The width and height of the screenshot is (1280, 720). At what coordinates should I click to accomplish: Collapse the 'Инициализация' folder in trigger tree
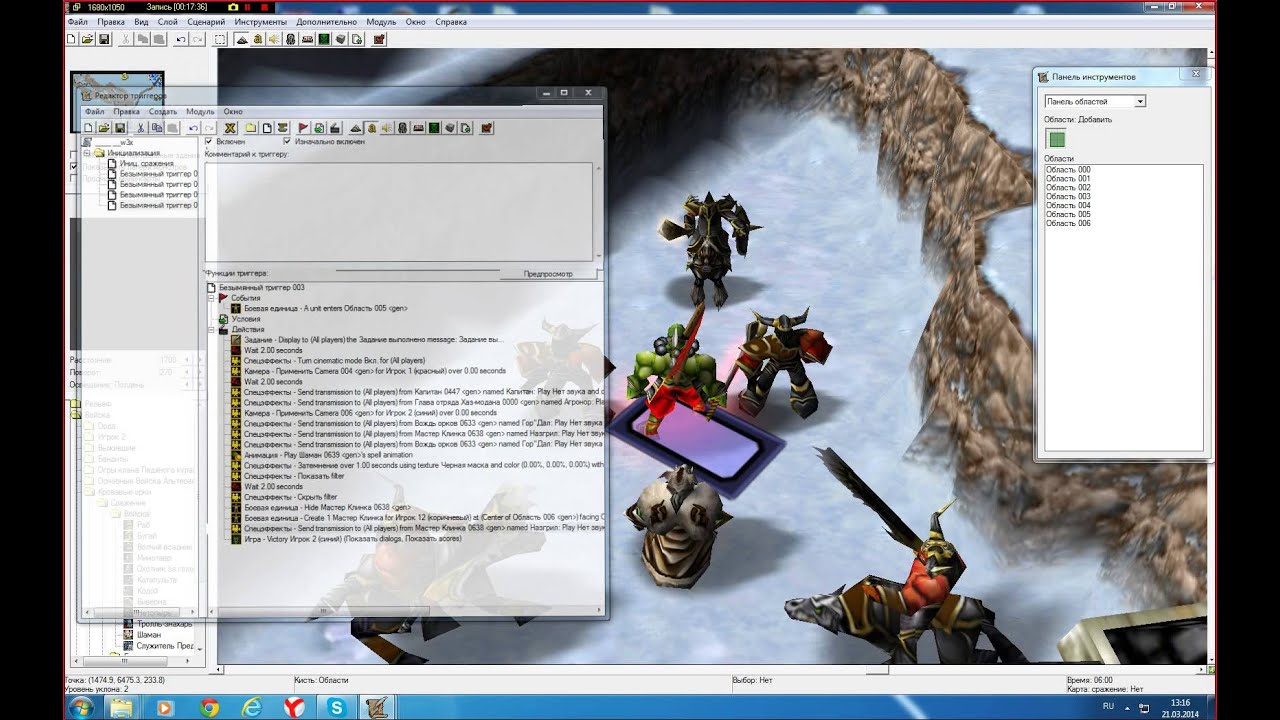tap(87, 153)
